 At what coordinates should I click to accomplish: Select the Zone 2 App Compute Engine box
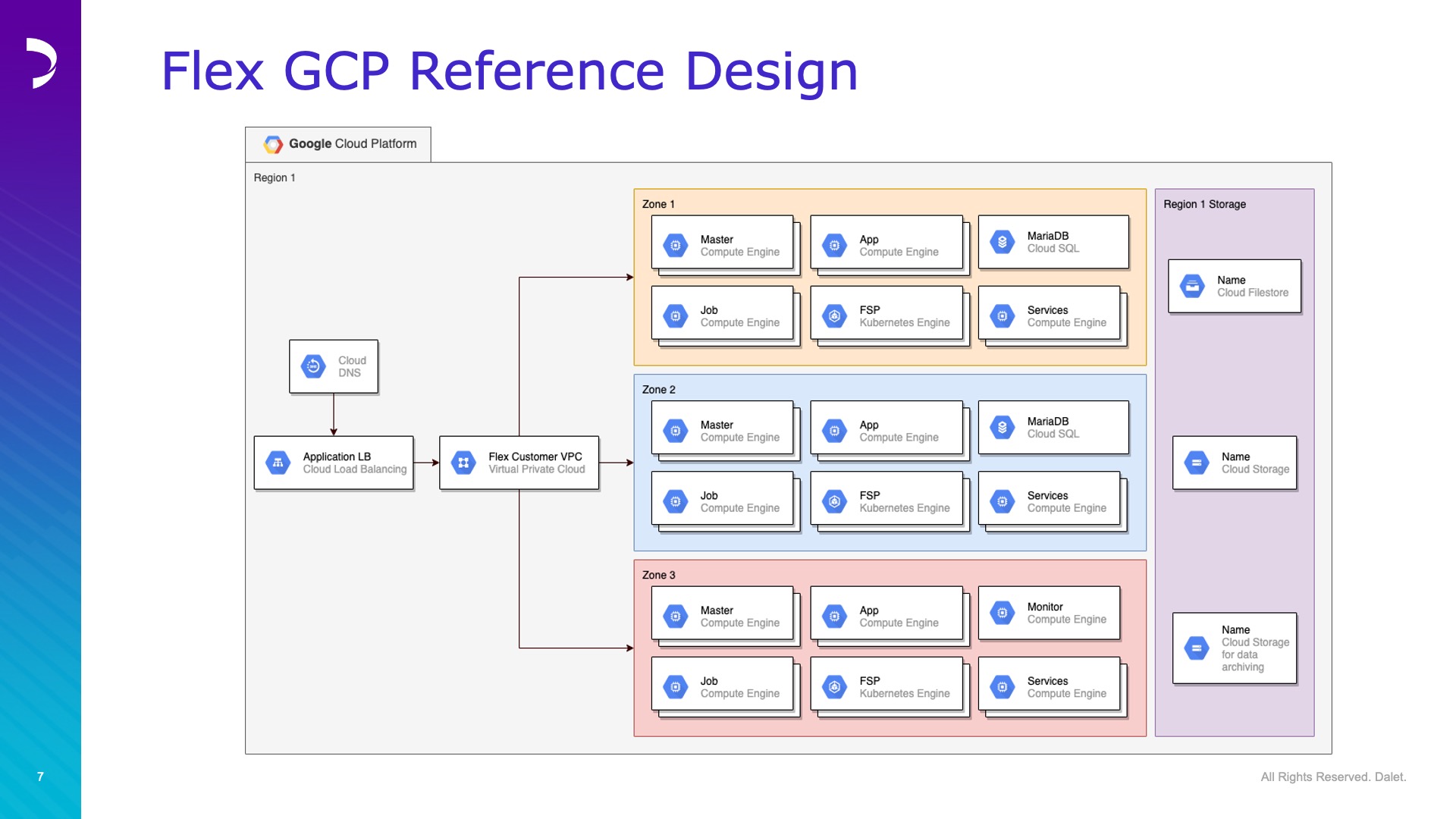tap(886, 428)
